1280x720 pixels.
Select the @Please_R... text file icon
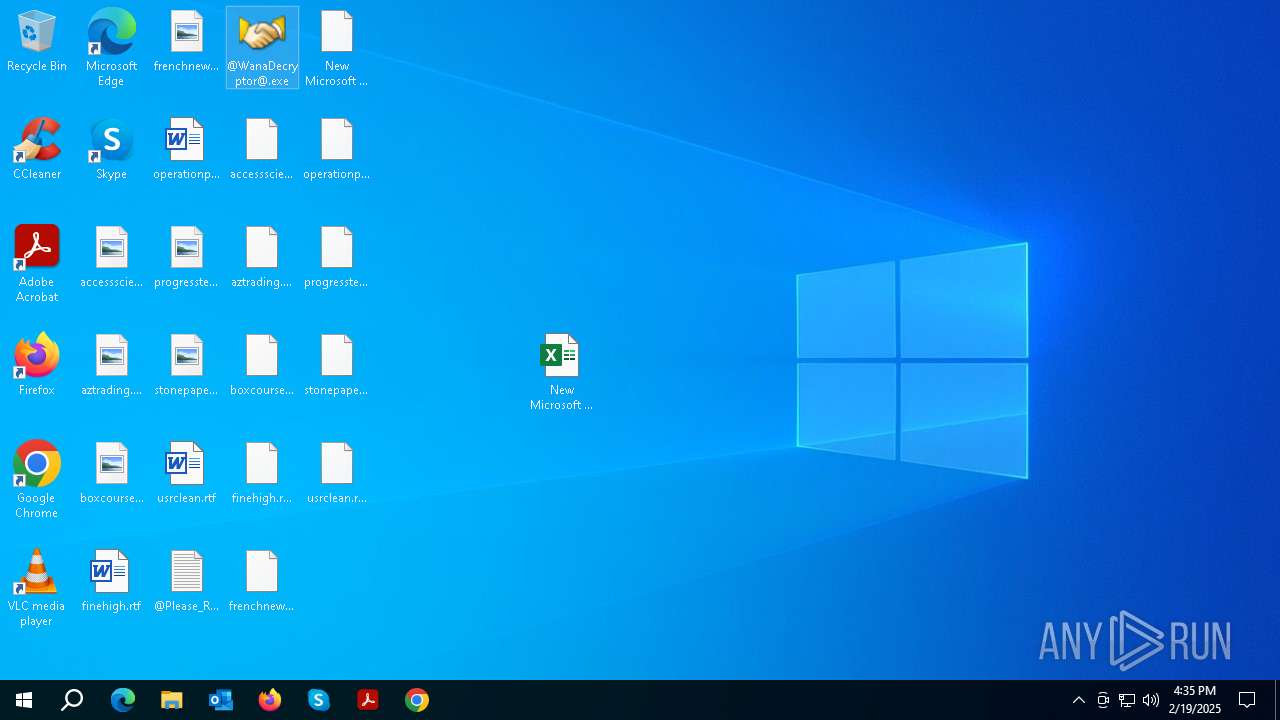[x=186, y=583]
